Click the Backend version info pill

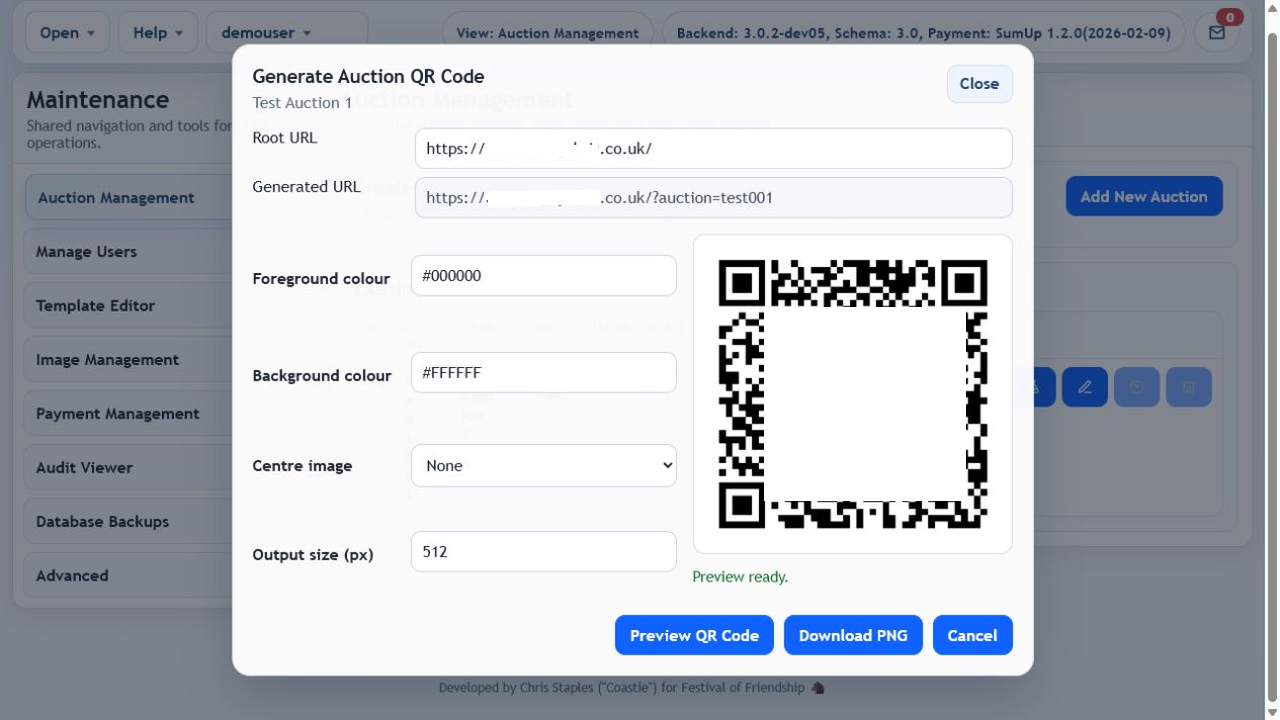tap(923, 33)
